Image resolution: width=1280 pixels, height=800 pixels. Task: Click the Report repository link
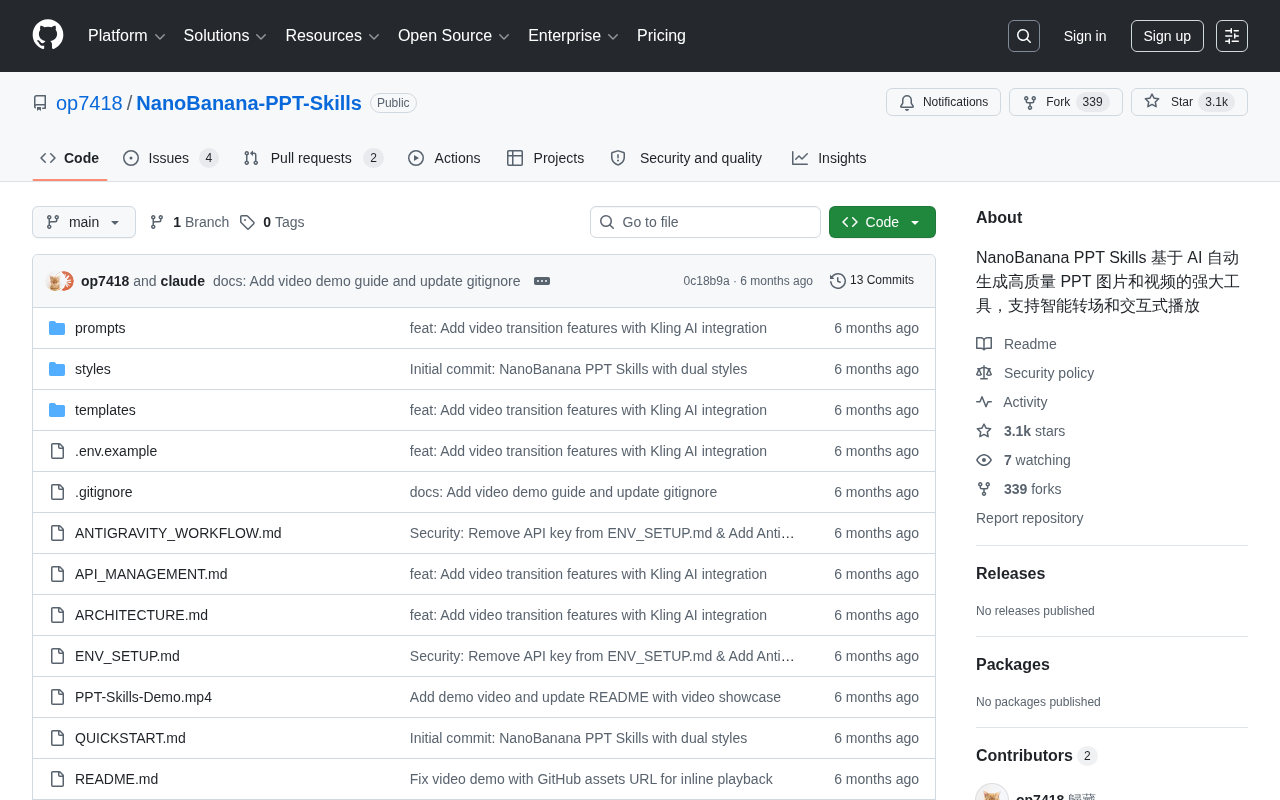[x=1029, y=518]
